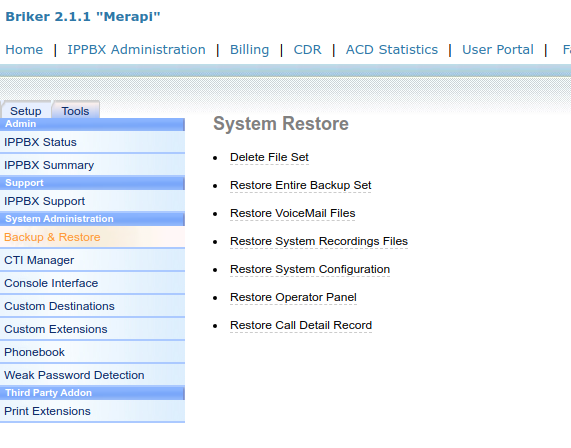Choose Restore System Configuration
571x448 pixels.
click(x=310, y=270)
